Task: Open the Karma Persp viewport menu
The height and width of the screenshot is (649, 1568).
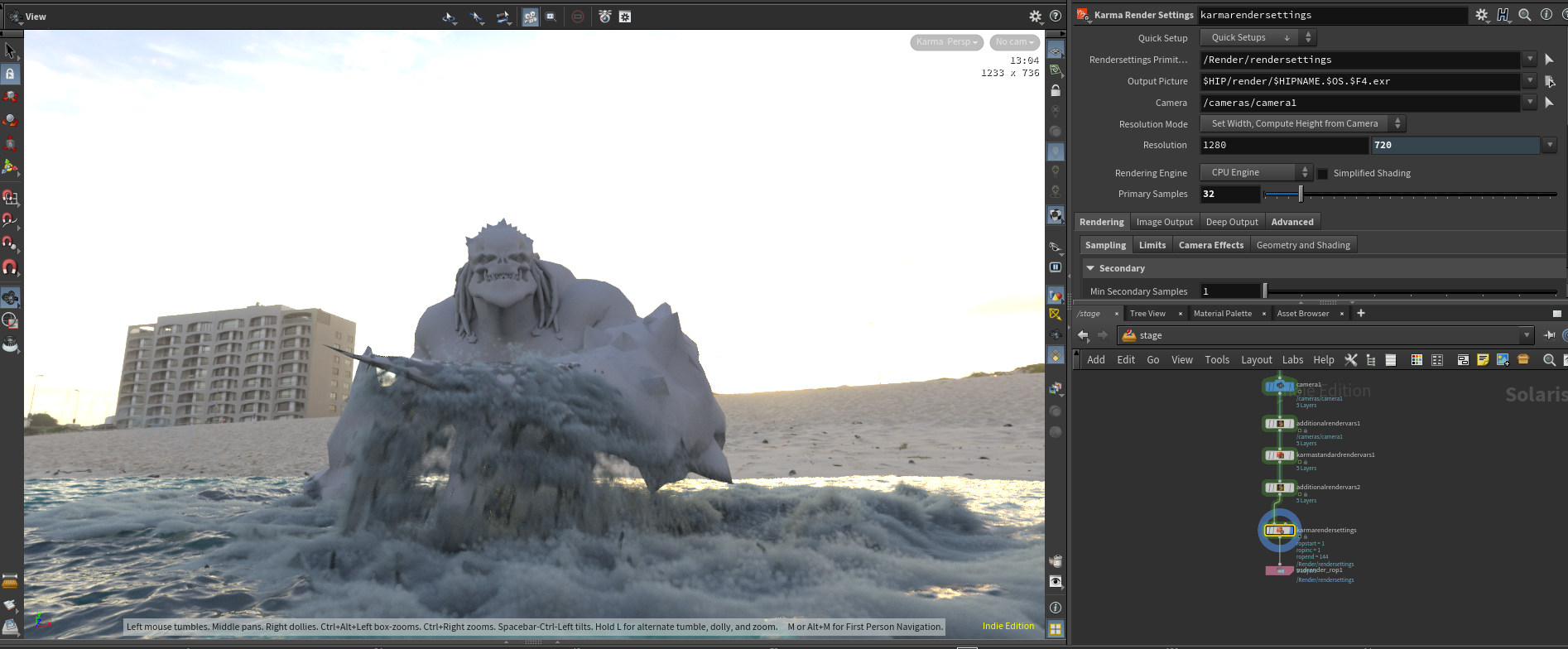Action: click(x=946, y=42)
